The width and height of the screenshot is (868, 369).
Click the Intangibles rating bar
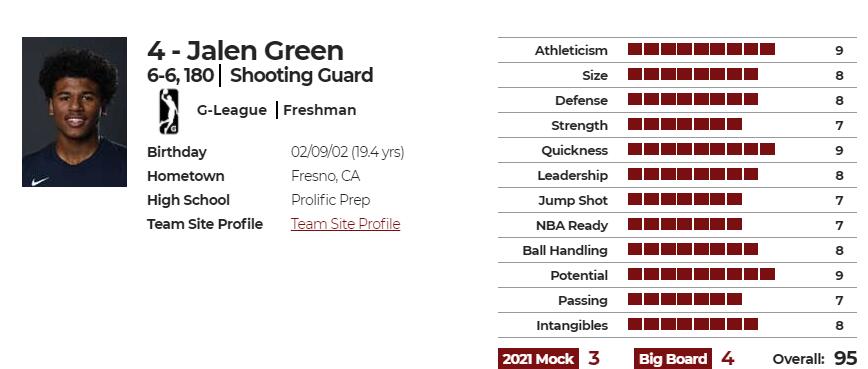pyautogui.click(x=693, y=324)
